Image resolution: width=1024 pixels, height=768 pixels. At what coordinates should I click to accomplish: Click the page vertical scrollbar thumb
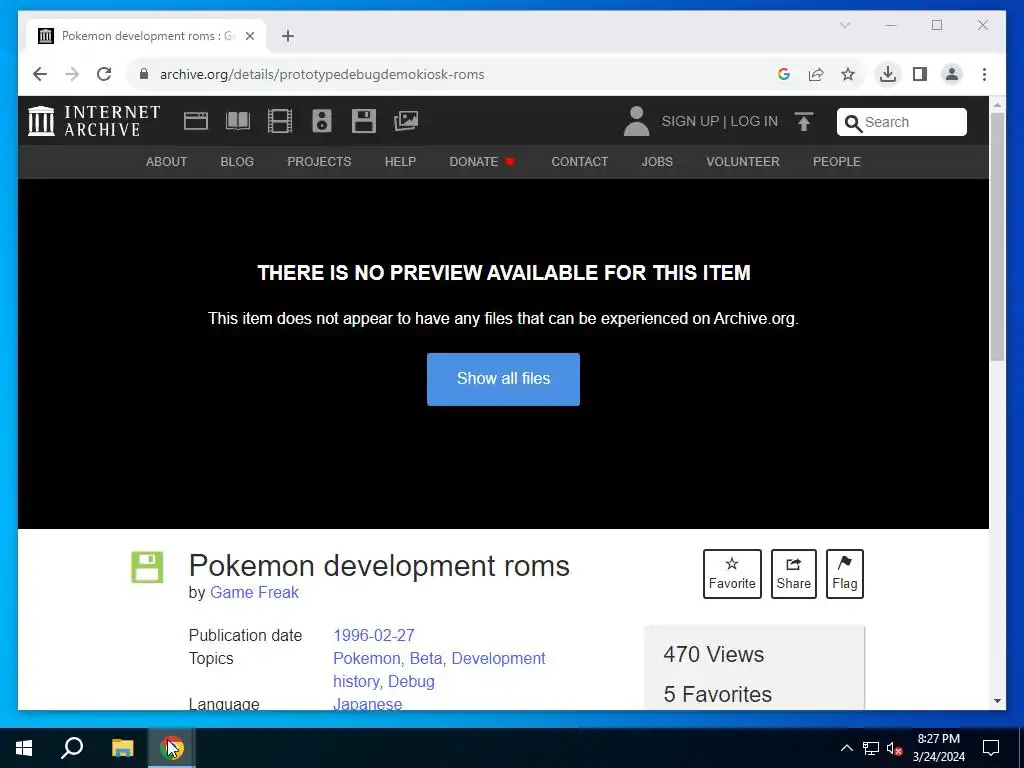click(997, 236)
